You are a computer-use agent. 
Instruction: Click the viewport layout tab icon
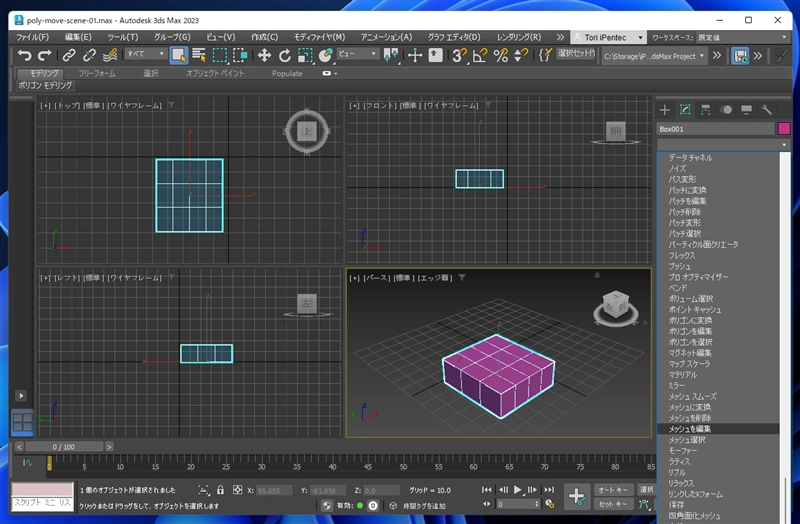[22, 422]
